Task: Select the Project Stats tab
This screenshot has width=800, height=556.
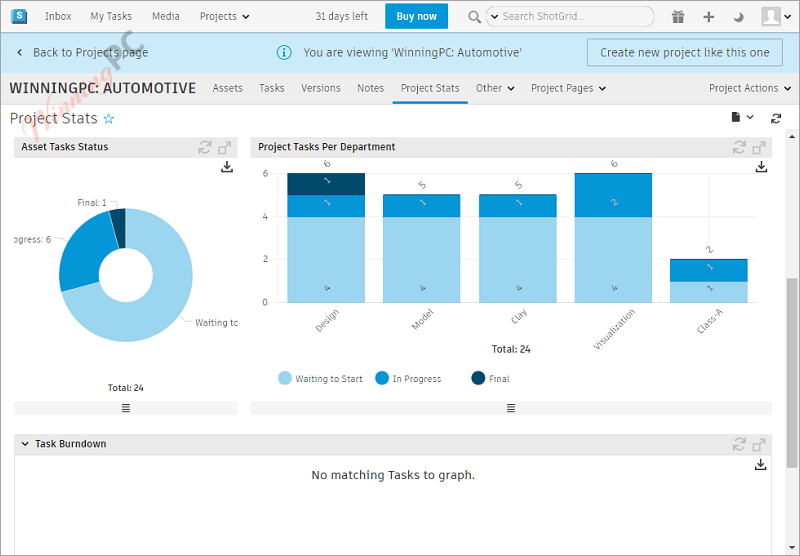Action: 430,88
